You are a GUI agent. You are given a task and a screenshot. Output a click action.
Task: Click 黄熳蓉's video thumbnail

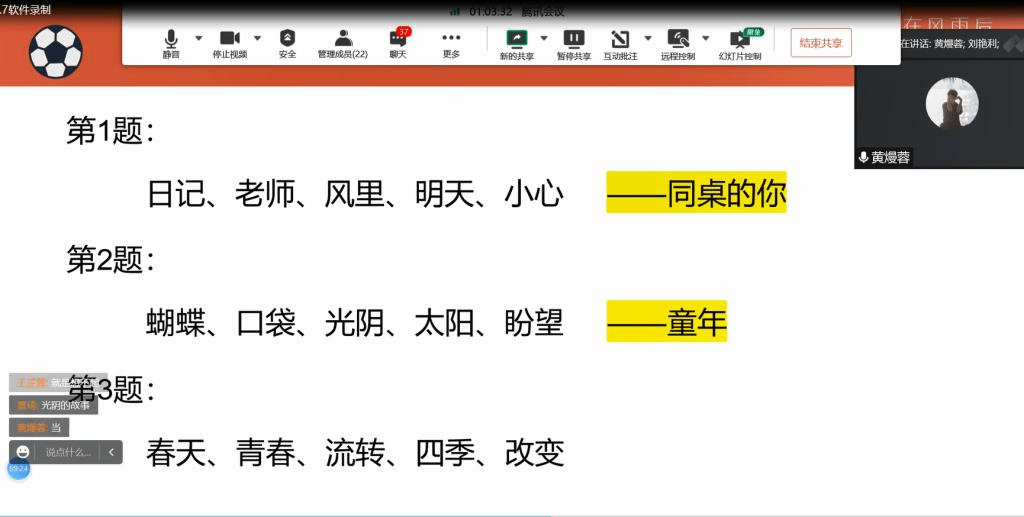[x=938, y=108]
